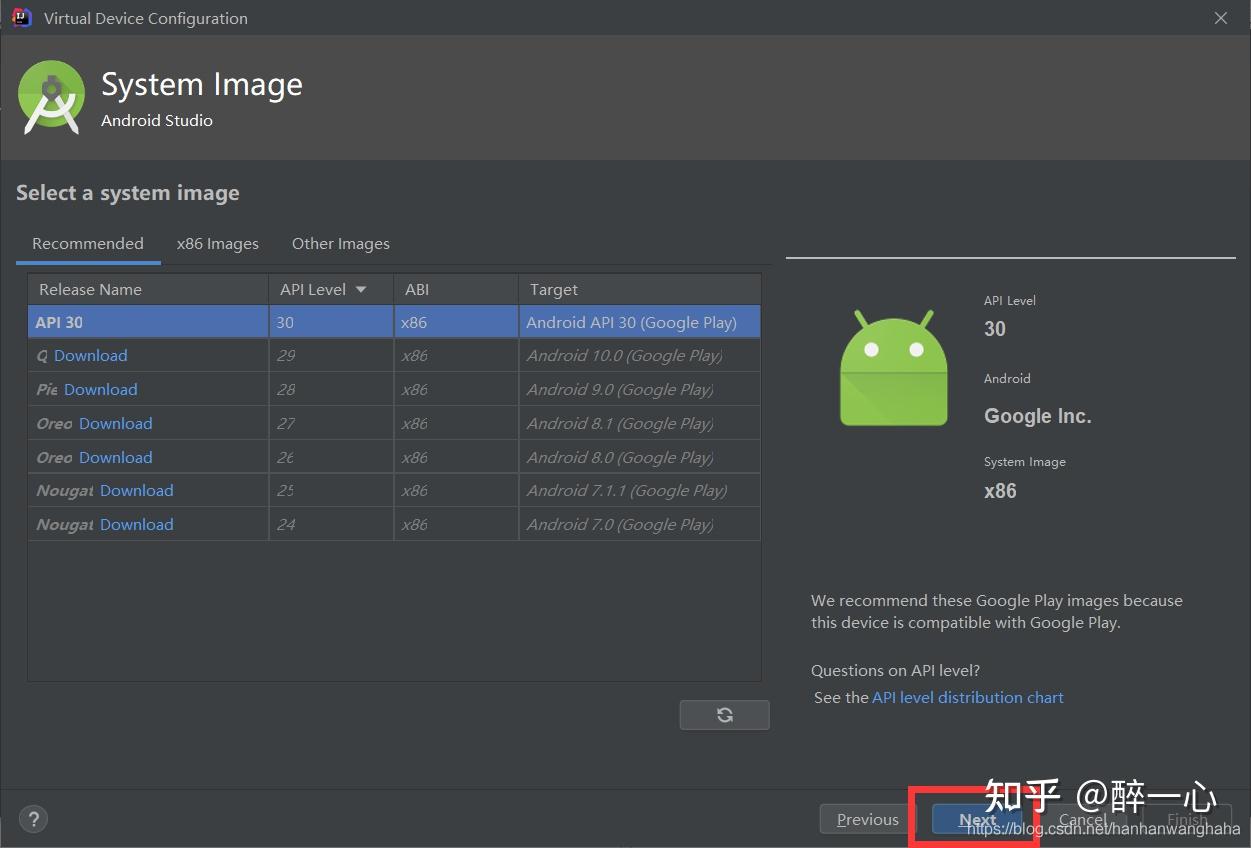Download the Q system image
This screenshot has width=1251, height=848.
coord(89,355)
